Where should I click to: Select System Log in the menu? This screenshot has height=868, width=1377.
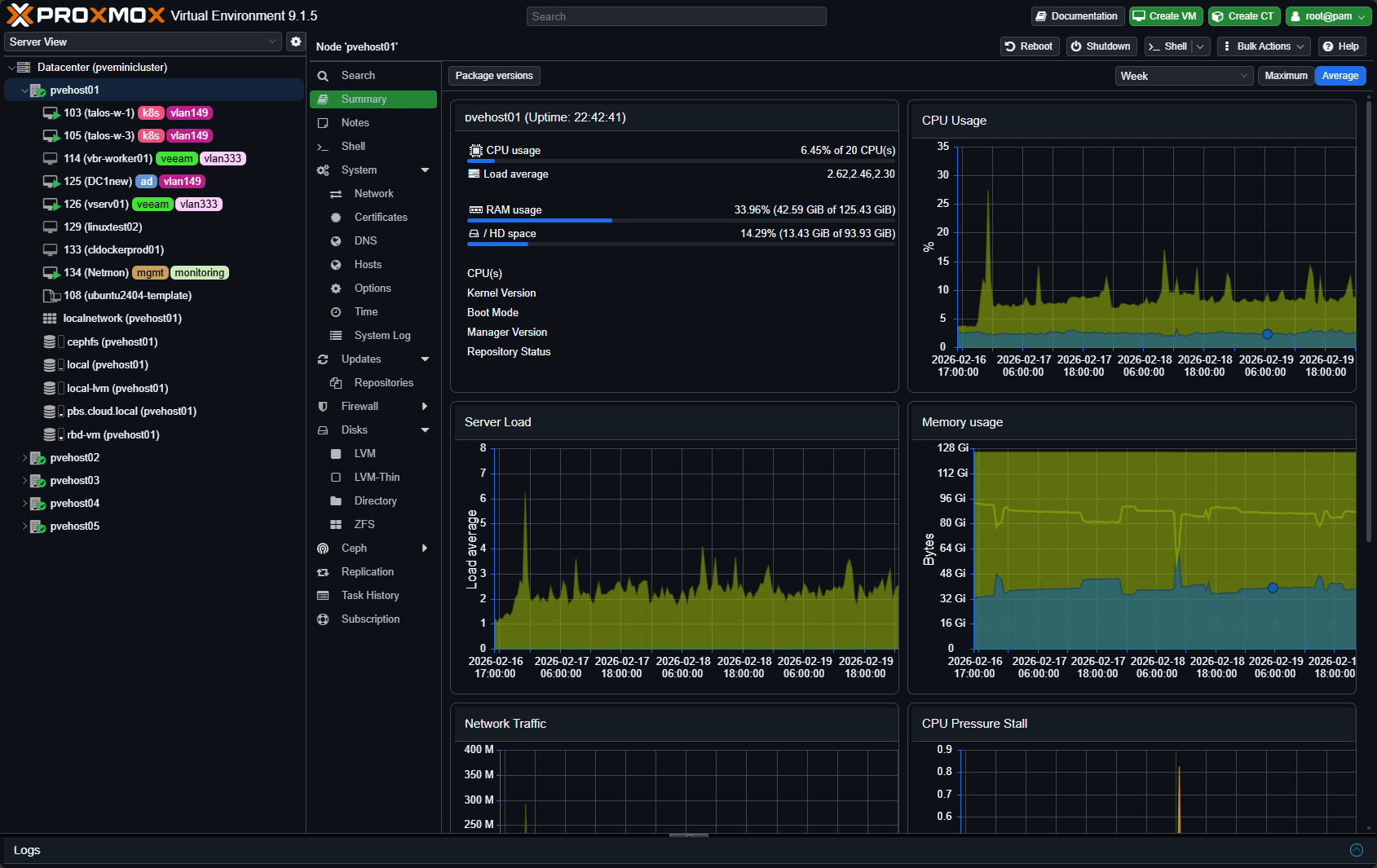point(382,336)
